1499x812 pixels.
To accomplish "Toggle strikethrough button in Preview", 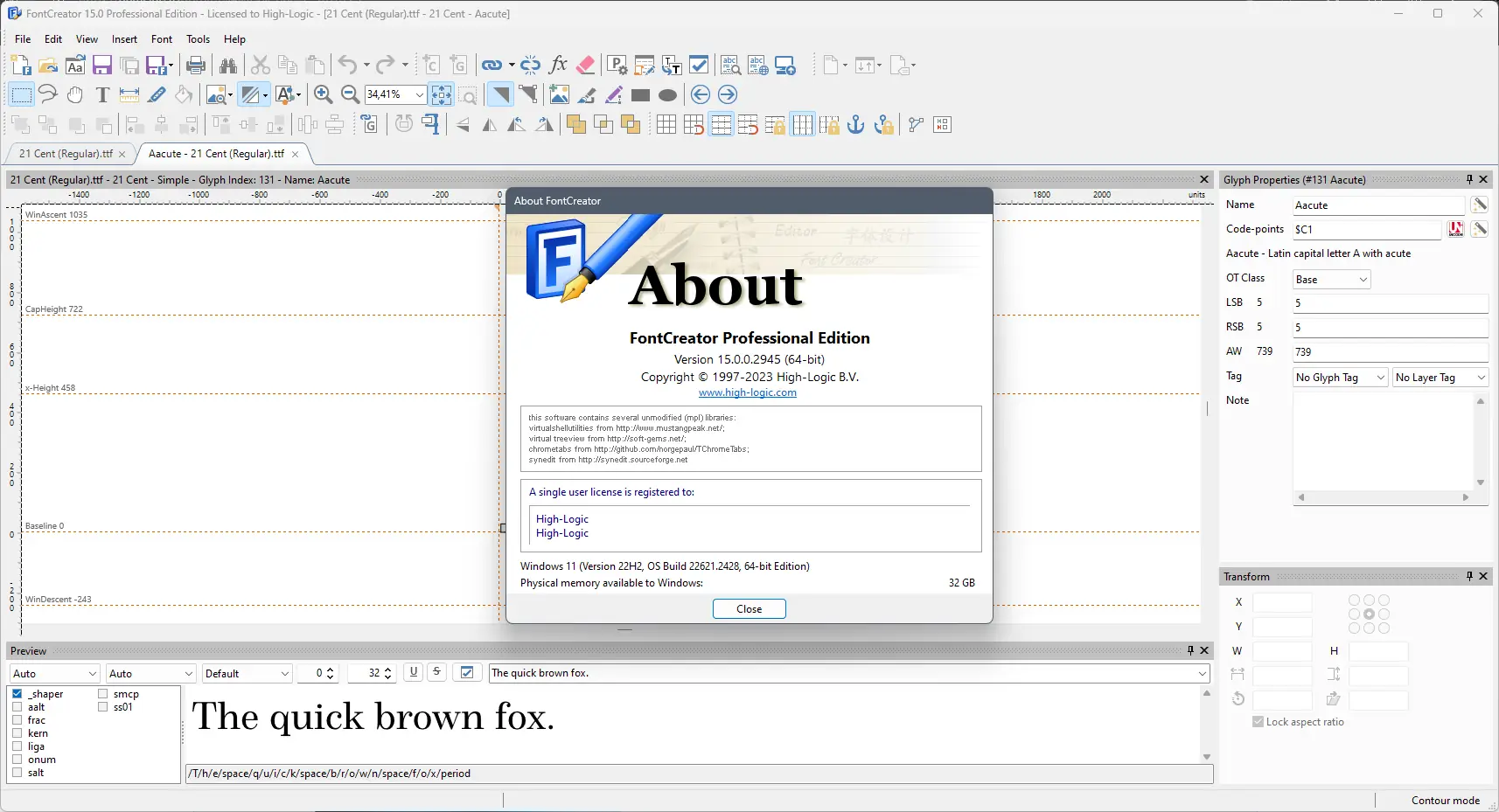I will click(436, 672).
